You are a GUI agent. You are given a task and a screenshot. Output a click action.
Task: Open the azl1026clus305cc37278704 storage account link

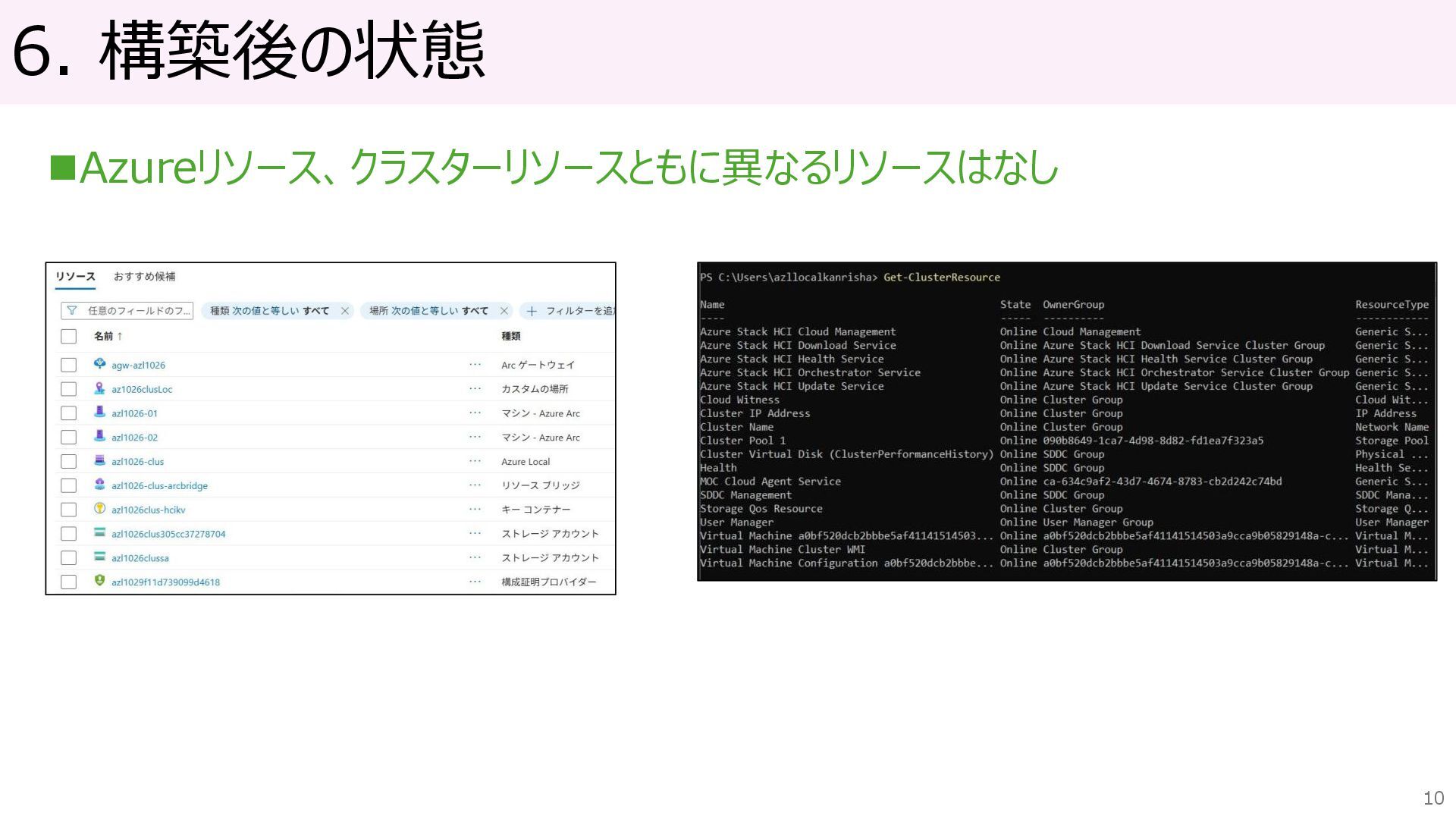coord(168,534)
